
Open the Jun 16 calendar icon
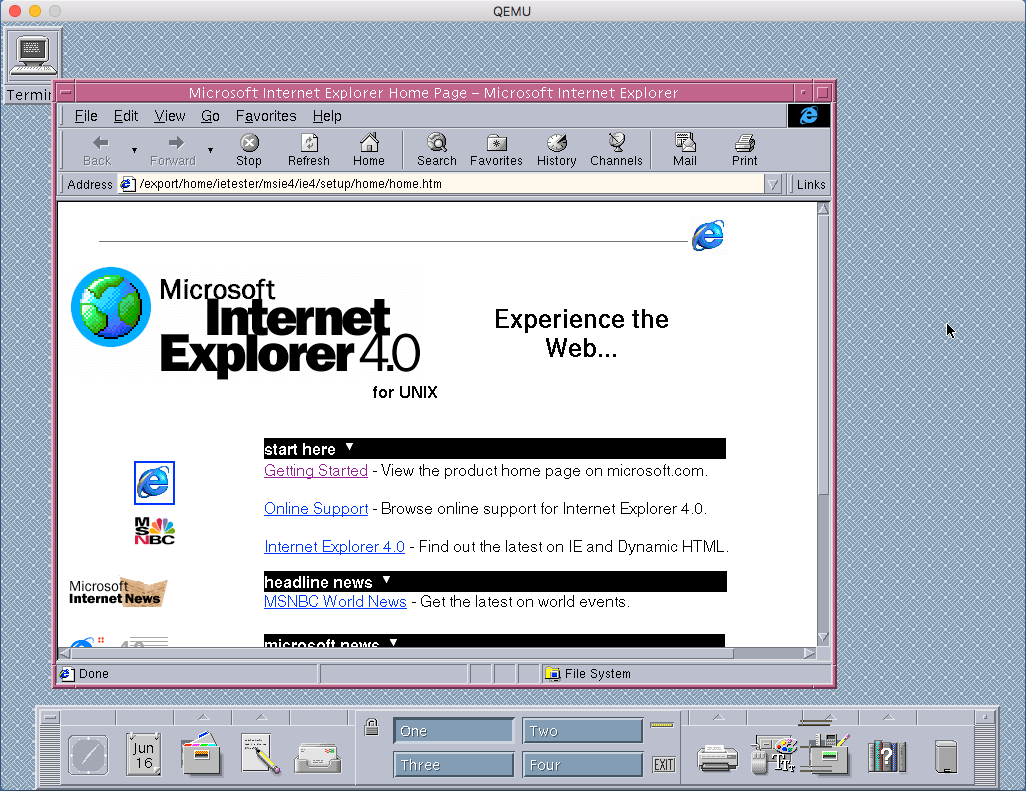[143, 755]
